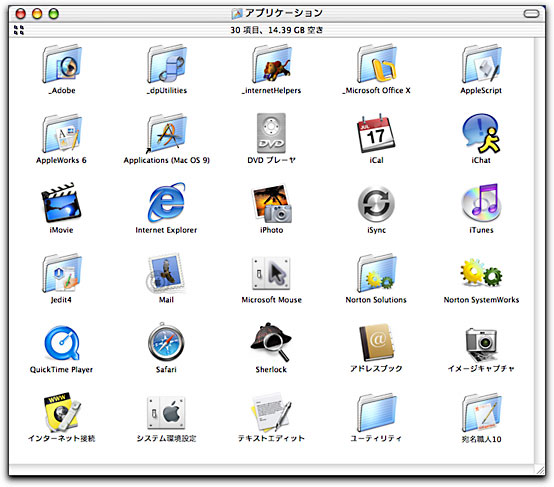Click the 'Sherlock' file name label
554x487 pixels.
pos(271,370)
